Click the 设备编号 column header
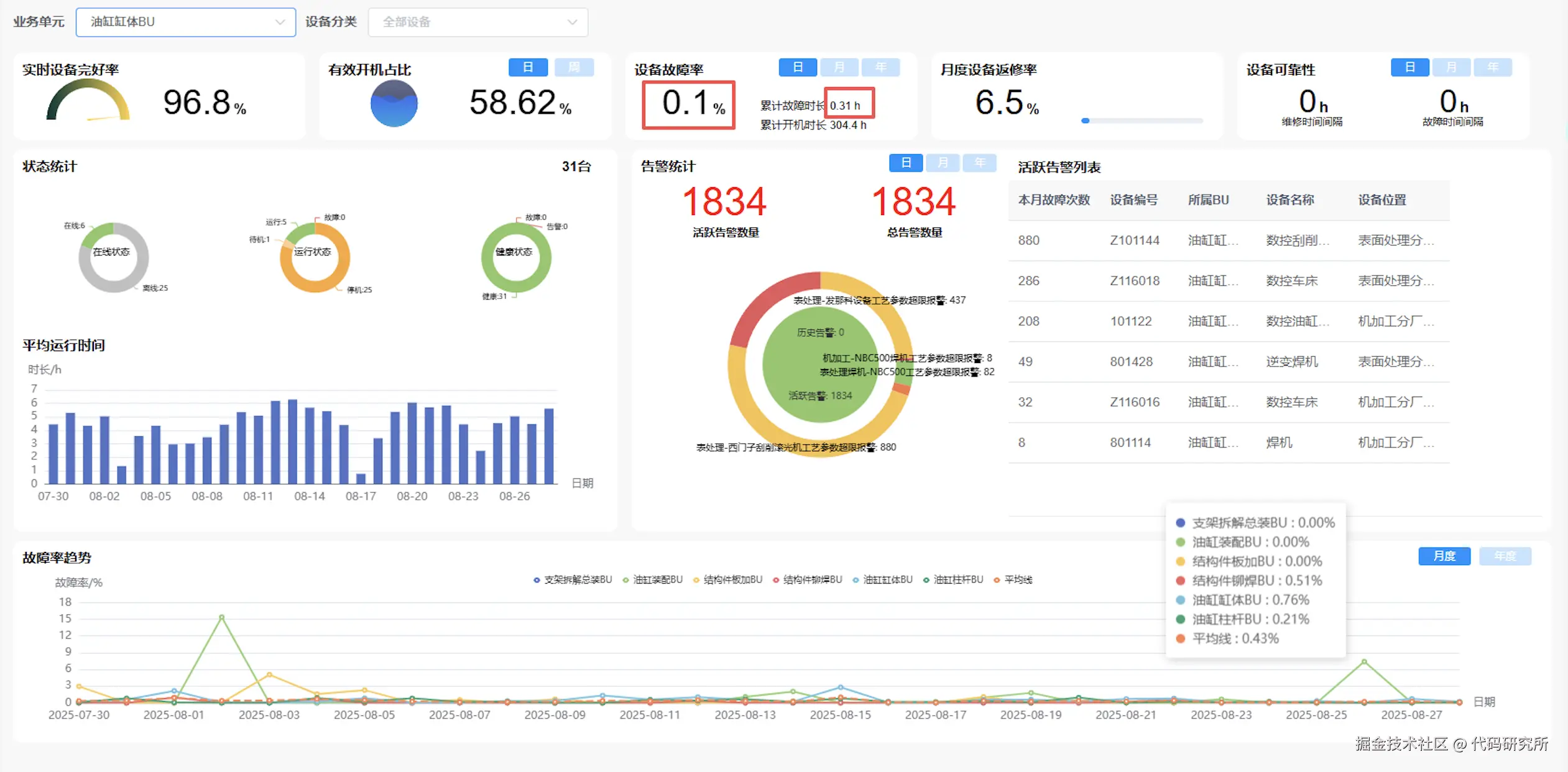 tap(1133, 200)
